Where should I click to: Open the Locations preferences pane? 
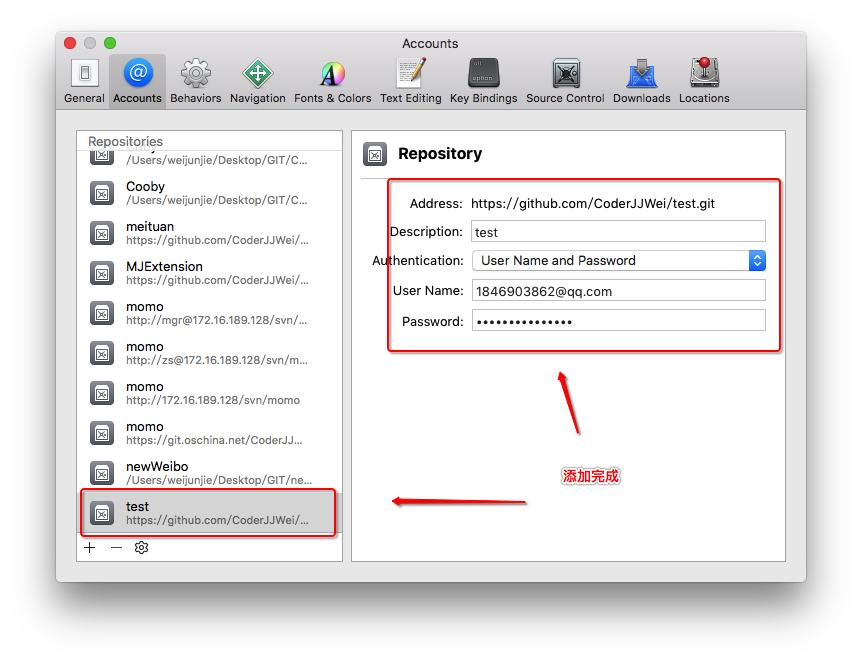(x=704, y=81)
